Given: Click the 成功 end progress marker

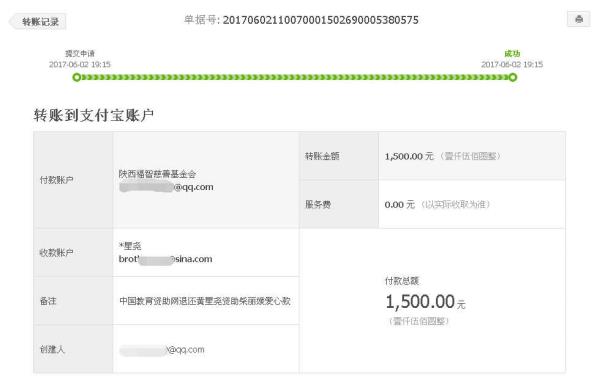Looking at the screenshot, I should pos(513,78).
